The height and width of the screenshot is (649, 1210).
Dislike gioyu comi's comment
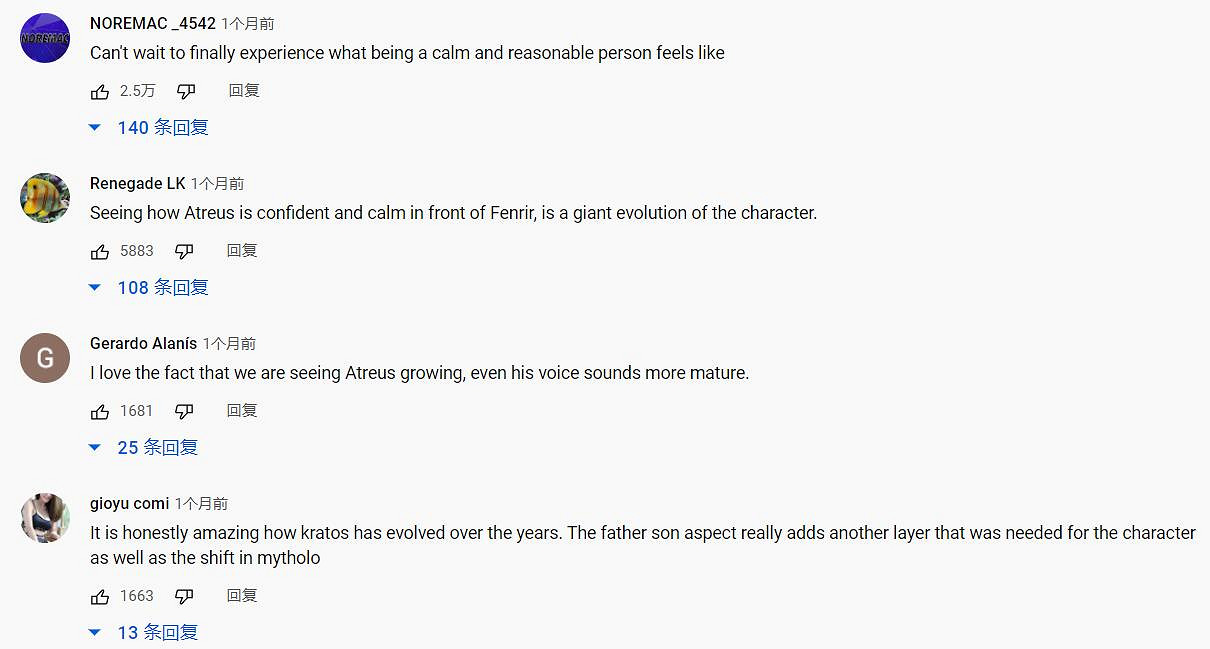tap(184, 596)
